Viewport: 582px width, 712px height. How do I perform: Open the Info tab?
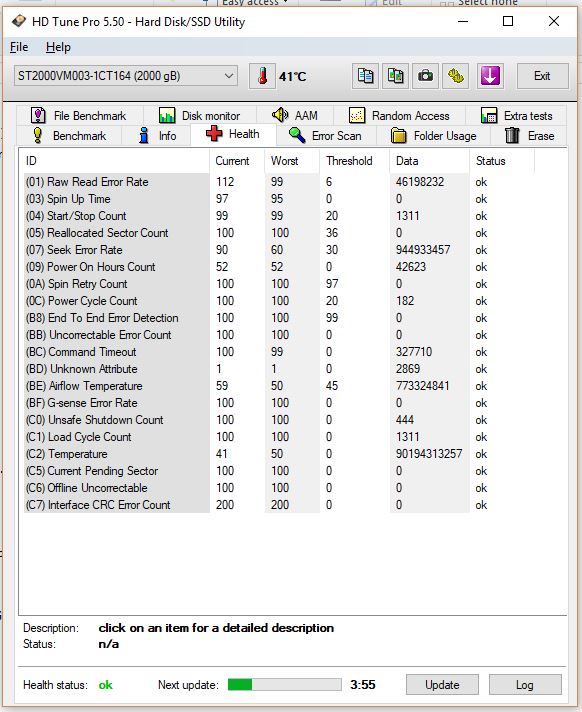(157, 136)
